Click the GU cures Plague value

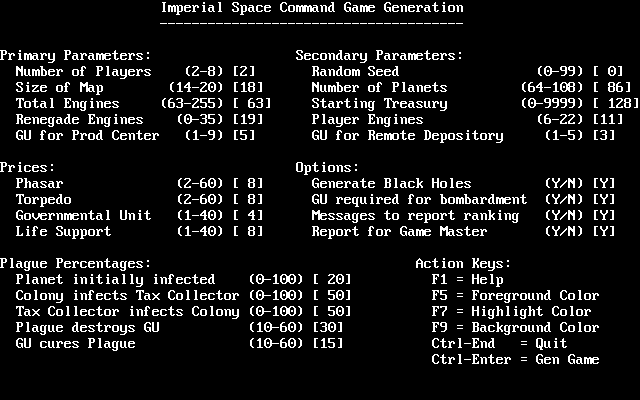pyautogui.click(x=328, y=344)
